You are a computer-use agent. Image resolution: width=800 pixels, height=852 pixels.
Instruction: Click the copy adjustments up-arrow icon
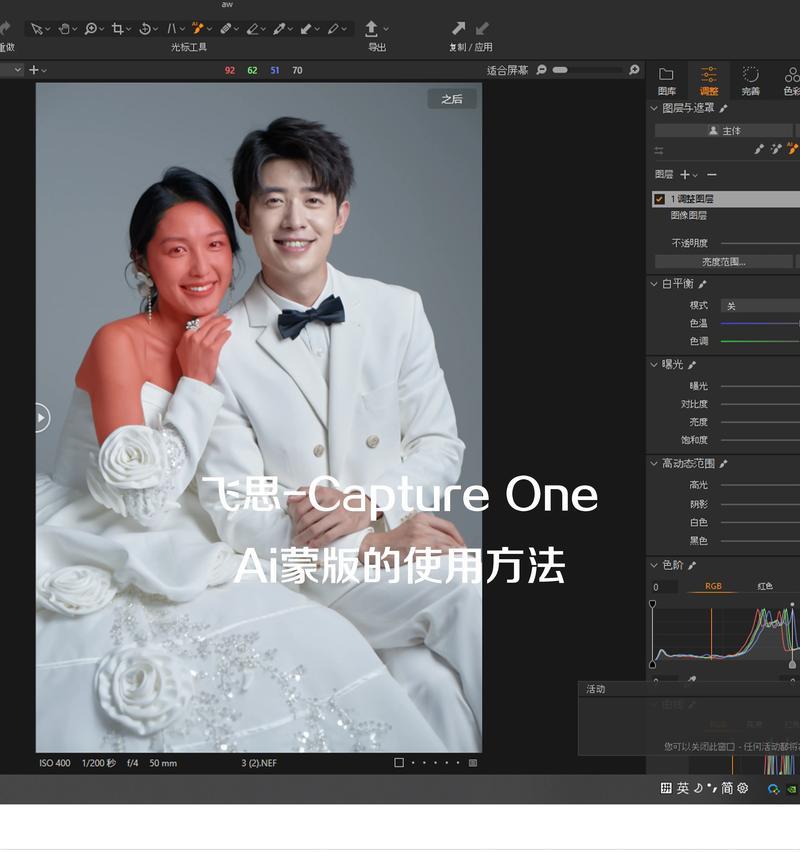[459, 28]
